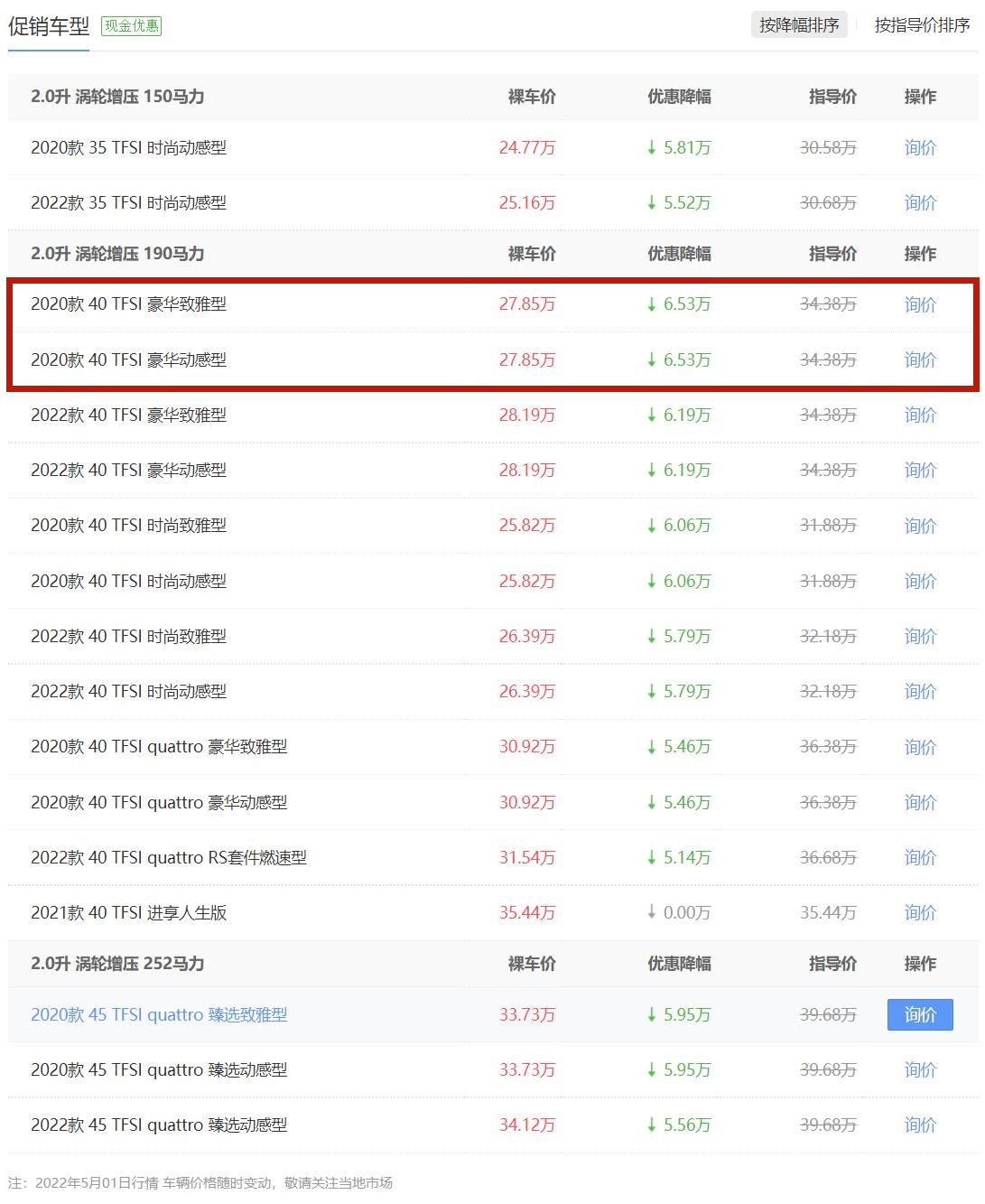The image size is (985, 1204).
Task: Open 2022款 40 TFSI 时尚致雅型 model name
Action: 128,637
